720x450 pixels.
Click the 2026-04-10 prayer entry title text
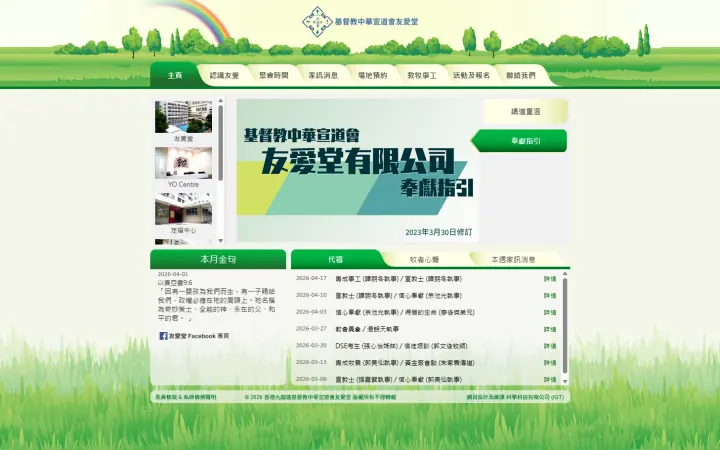click(x=398, y=296)
